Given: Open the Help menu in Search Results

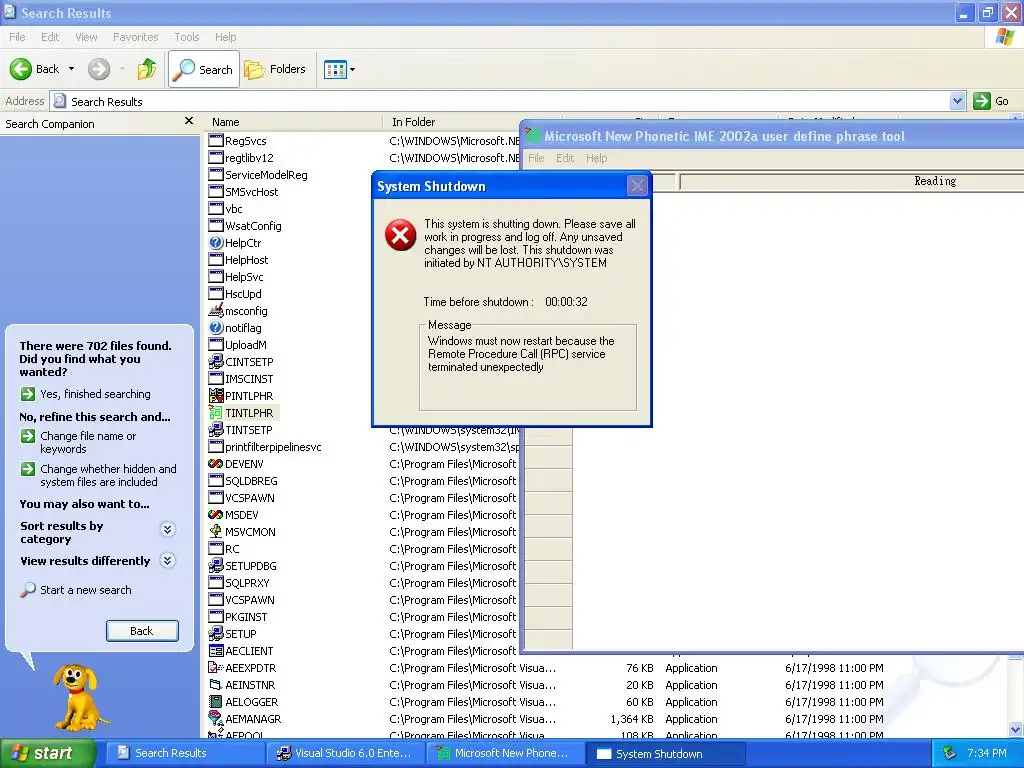Looking at the screenshot, I should [x=225, y=37].
